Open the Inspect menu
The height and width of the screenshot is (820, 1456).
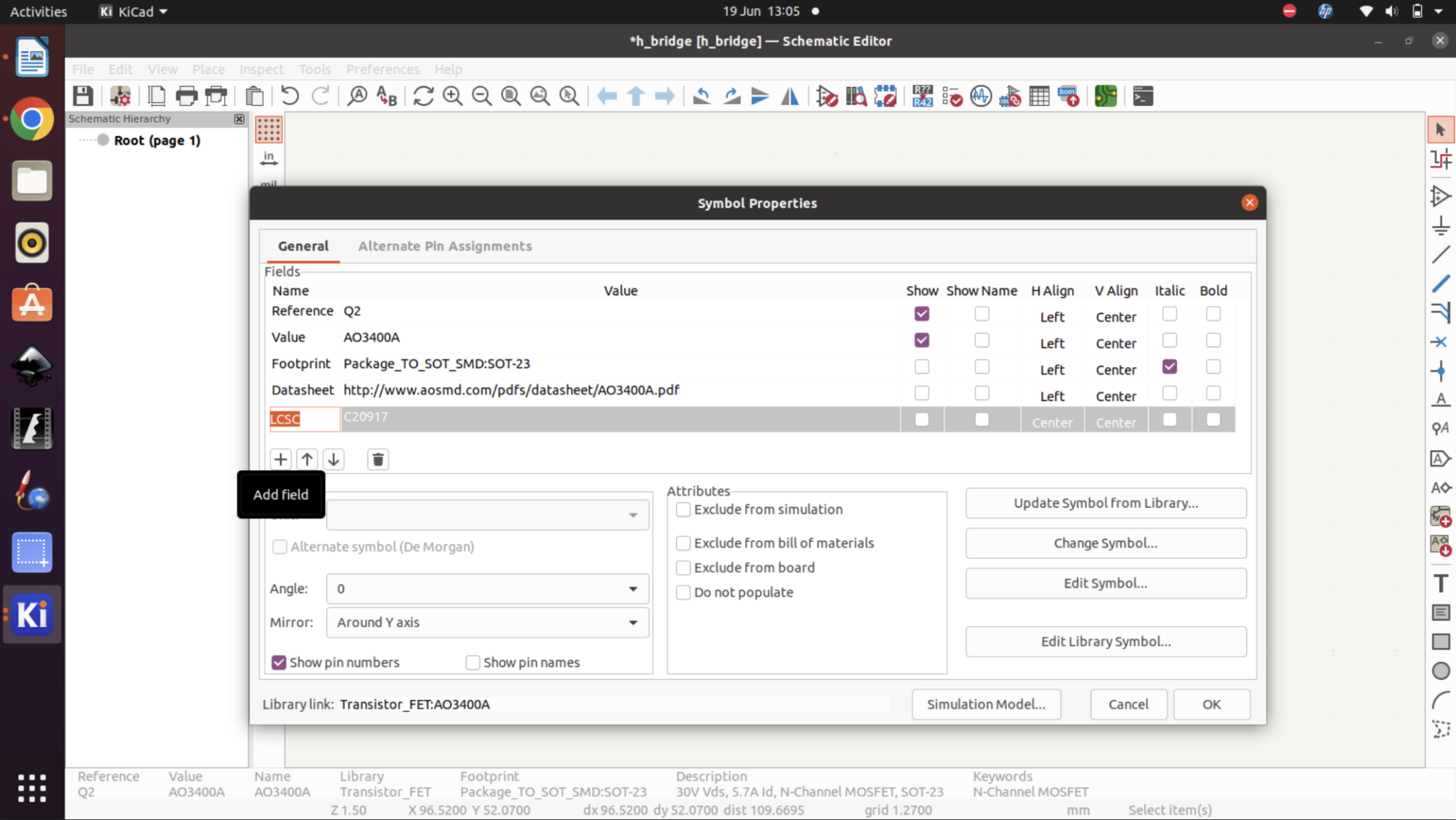tap(261, 69)
